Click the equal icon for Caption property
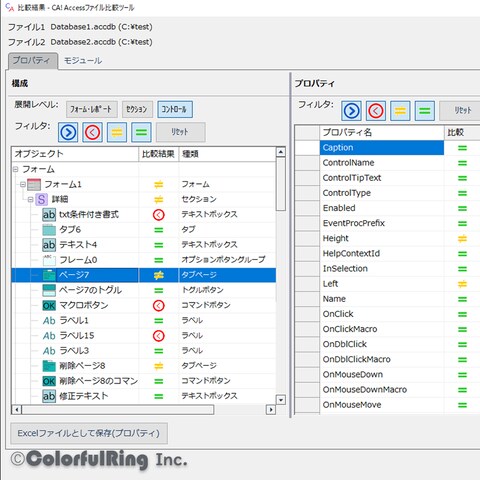The height and width of the screenshot is (480, 480). 462,148
